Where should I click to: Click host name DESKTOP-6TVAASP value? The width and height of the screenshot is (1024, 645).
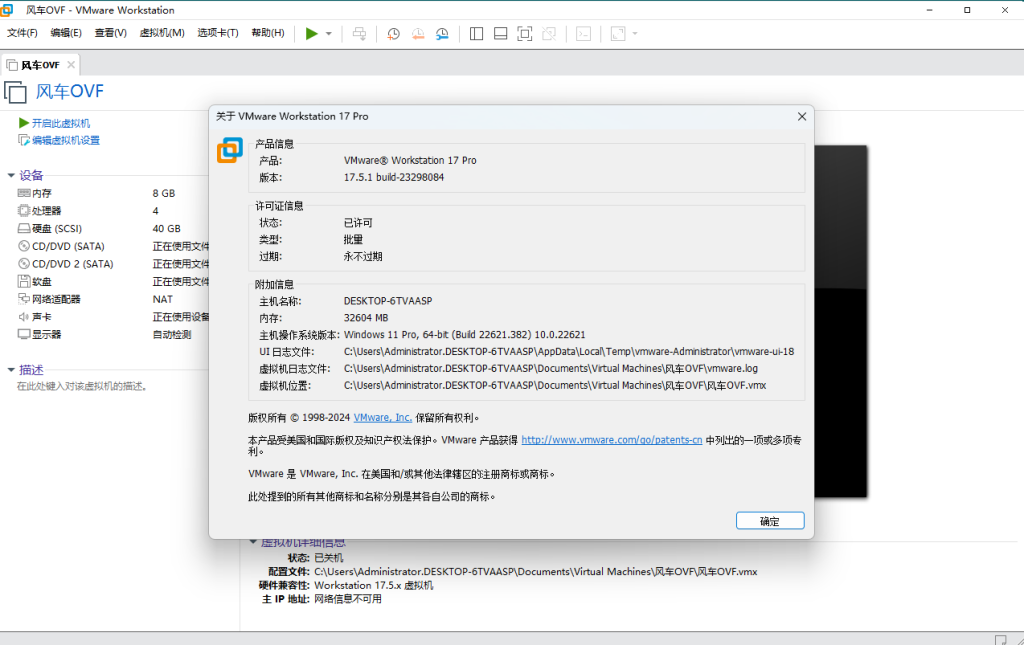pos(388,301)
